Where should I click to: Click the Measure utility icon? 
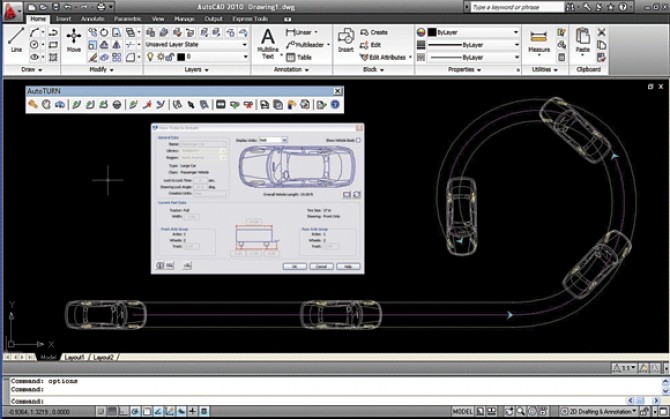click(x=538, y=40)
